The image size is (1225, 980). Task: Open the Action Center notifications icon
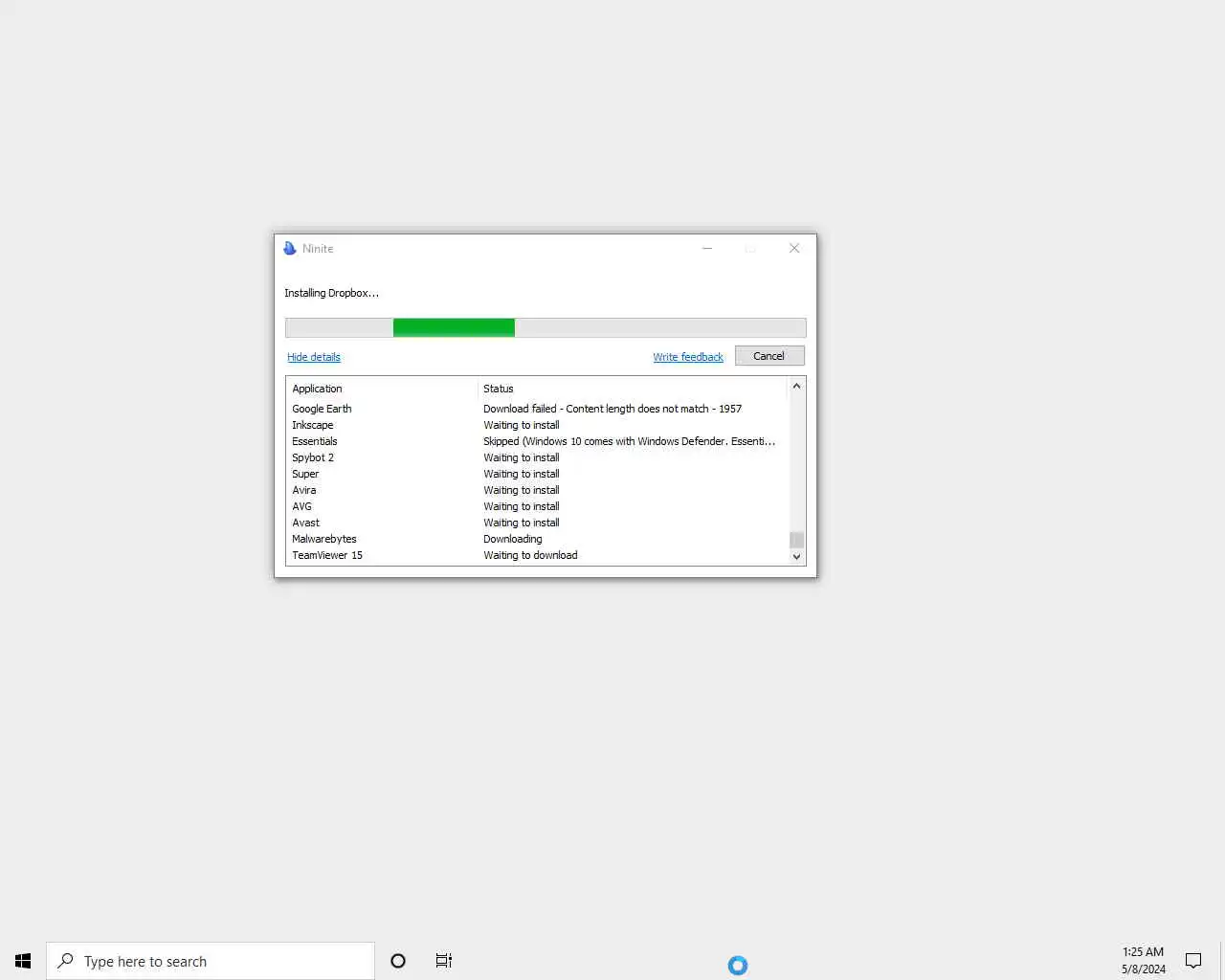click(x=1193, y=961)
